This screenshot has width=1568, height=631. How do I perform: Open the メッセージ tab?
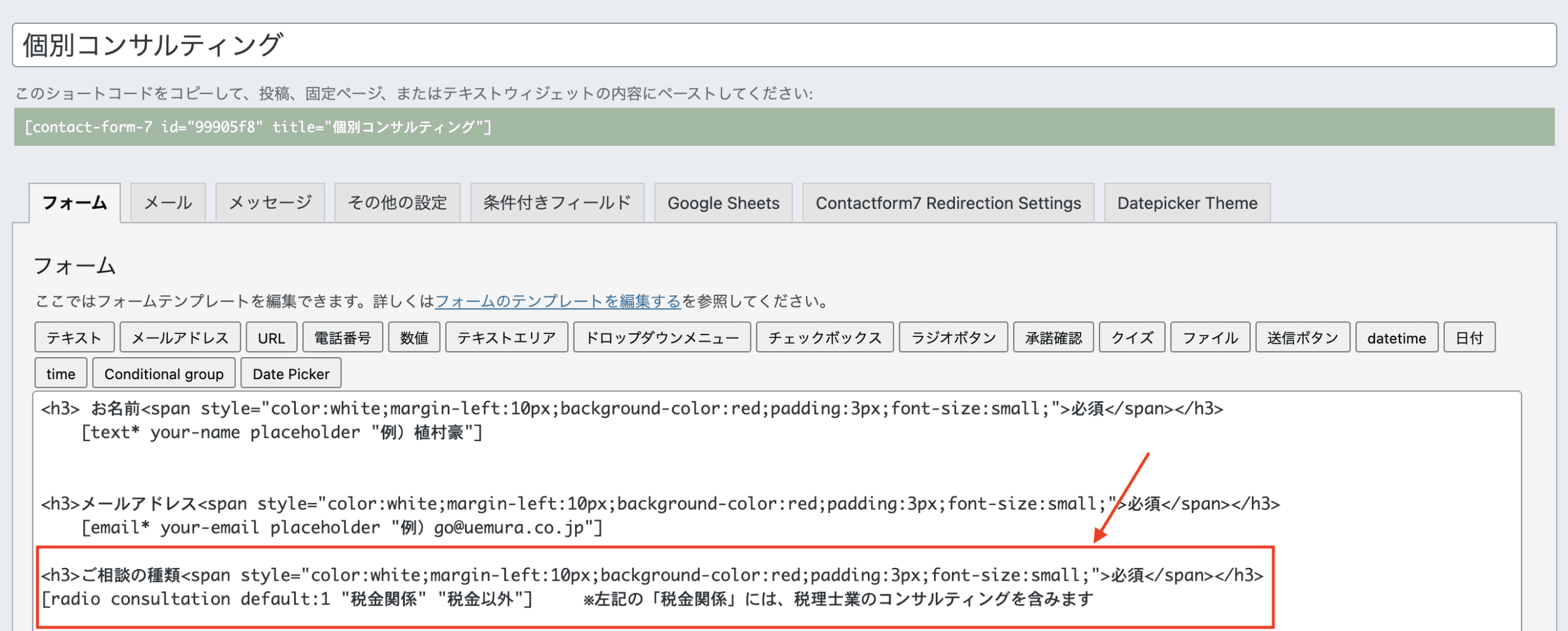click(x=270, y=203)
